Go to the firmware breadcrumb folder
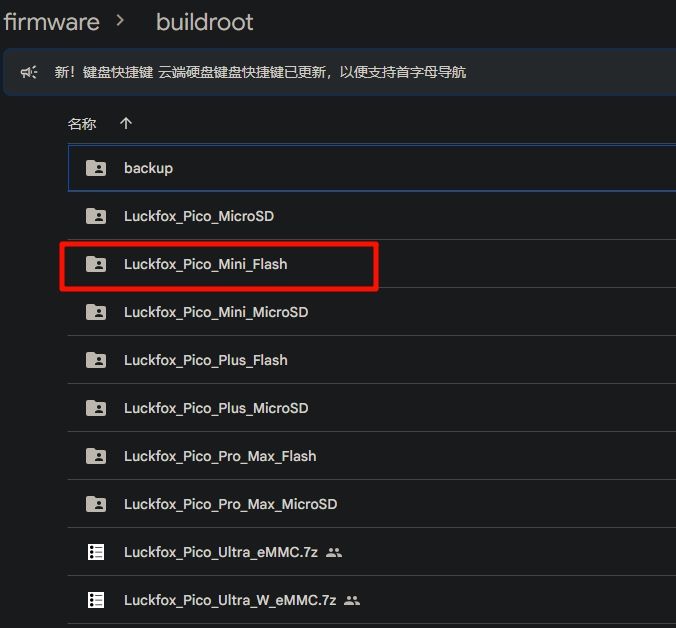The image size is (676, 628). point(52,22)
